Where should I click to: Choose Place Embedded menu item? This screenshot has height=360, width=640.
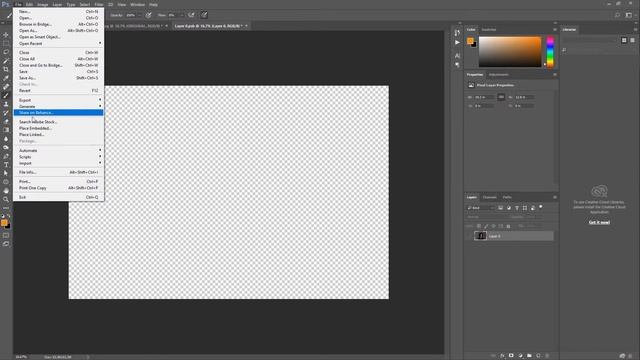tap(58, 128)
